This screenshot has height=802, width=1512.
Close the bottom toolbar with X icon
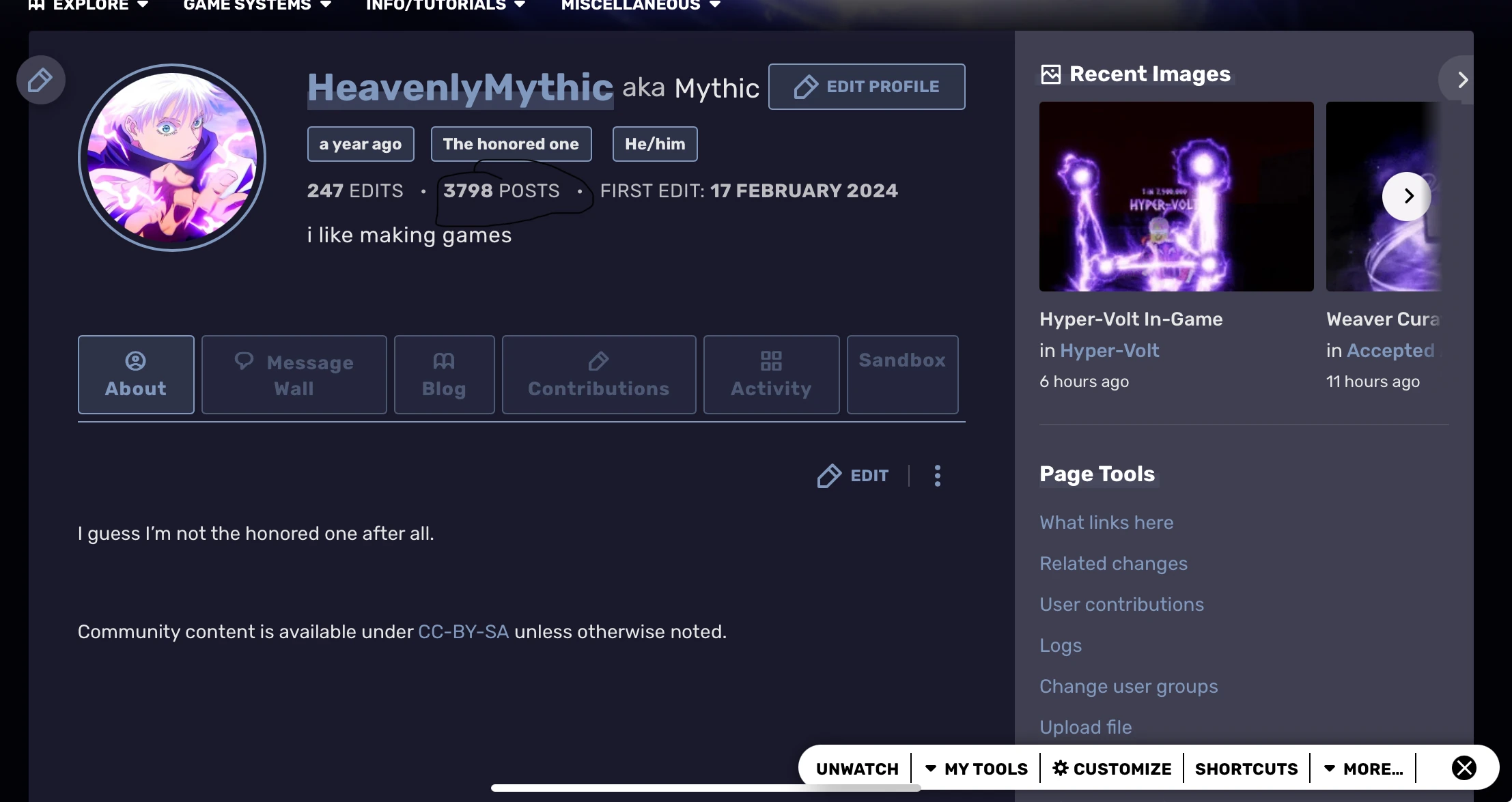tap(1464, 768)
